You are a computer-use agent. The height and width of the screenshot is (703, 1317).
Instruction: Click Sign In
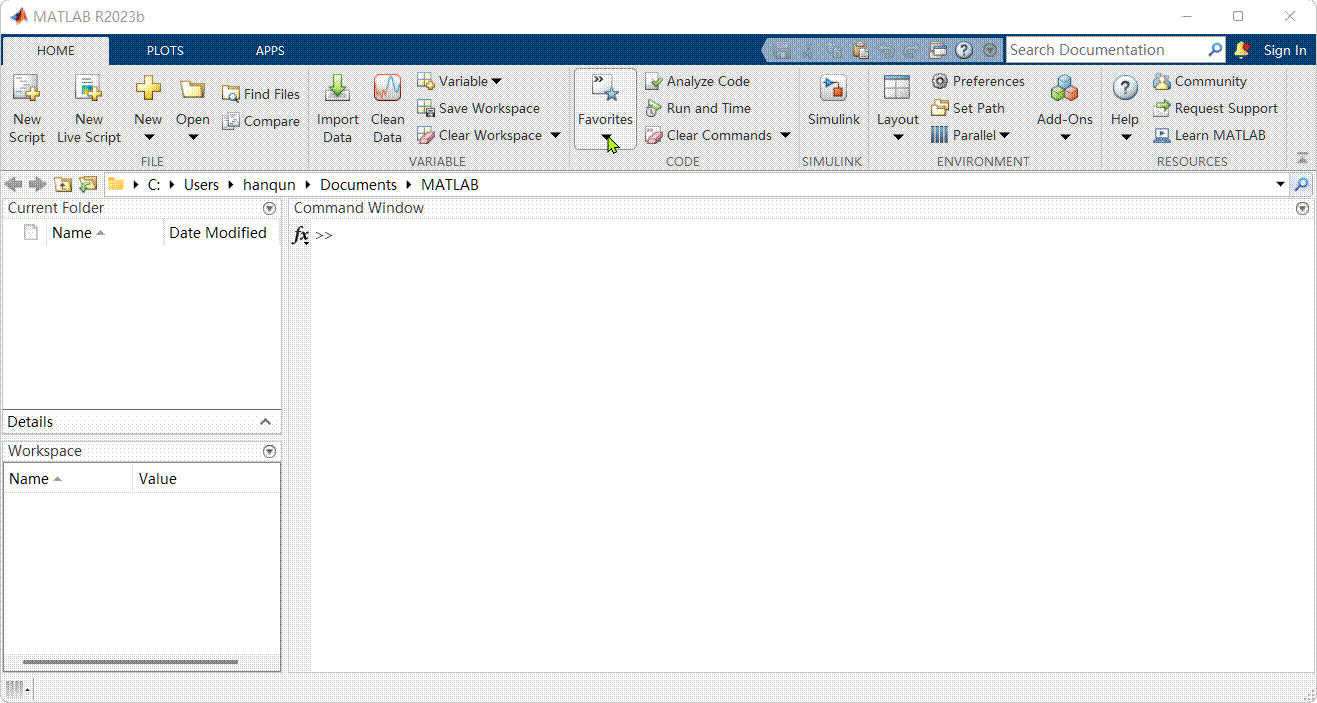1285,50
